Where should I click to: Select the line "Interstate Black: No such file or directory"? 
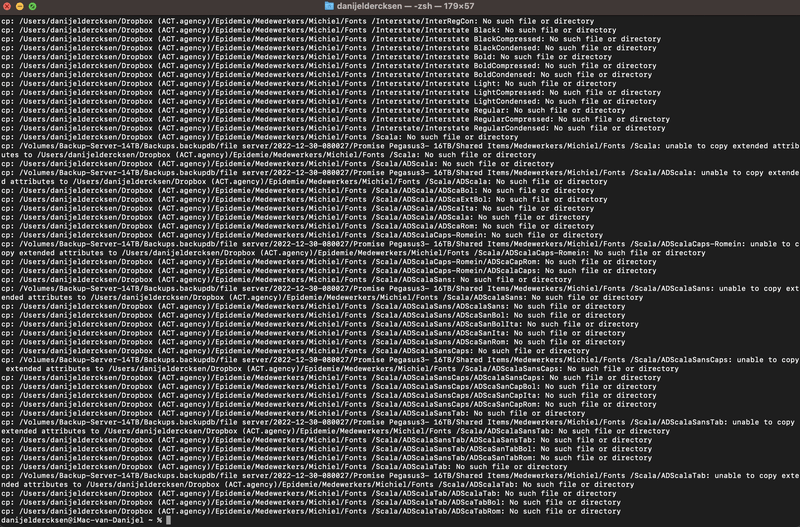click(x=309, y=30)
